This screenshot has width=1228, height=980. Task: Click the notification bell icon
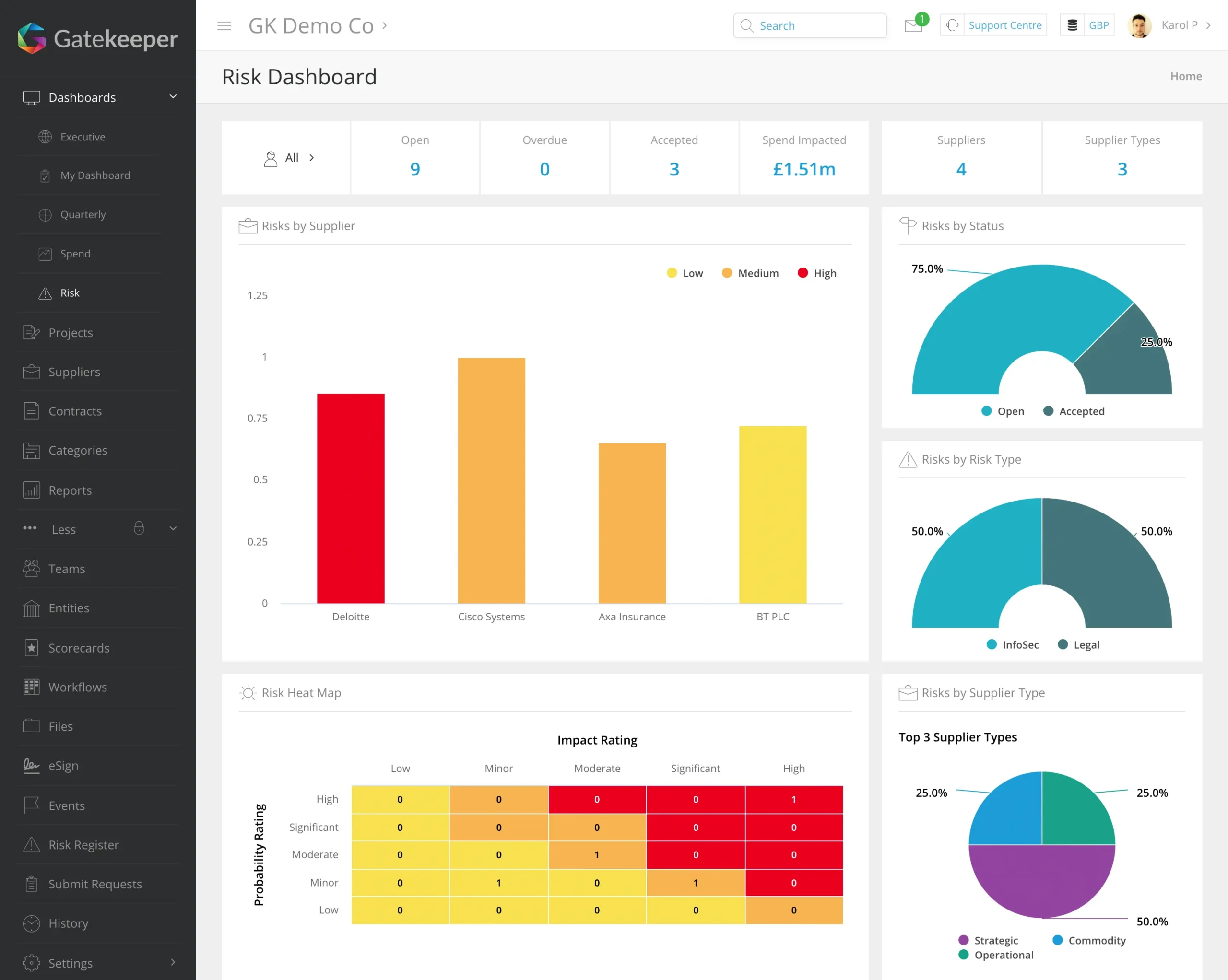click(x=912, y=25)
